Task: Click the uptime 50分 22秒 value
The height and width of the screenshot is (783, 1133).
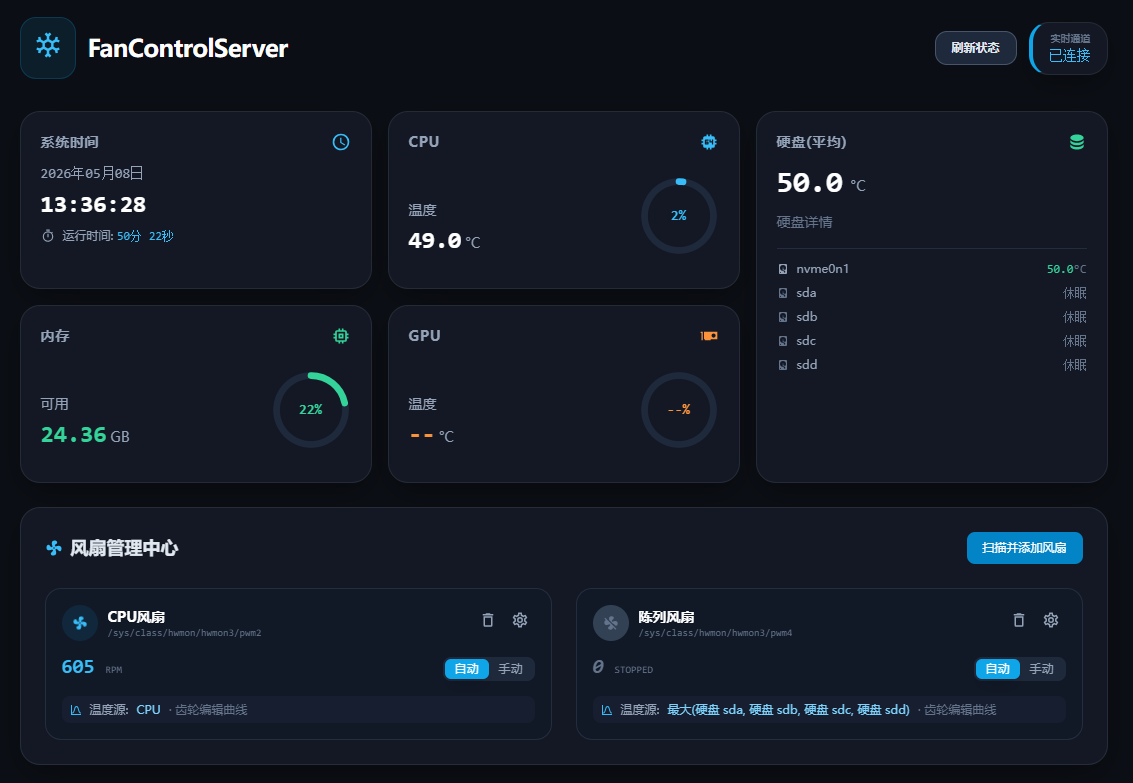Action: [145, 236]
